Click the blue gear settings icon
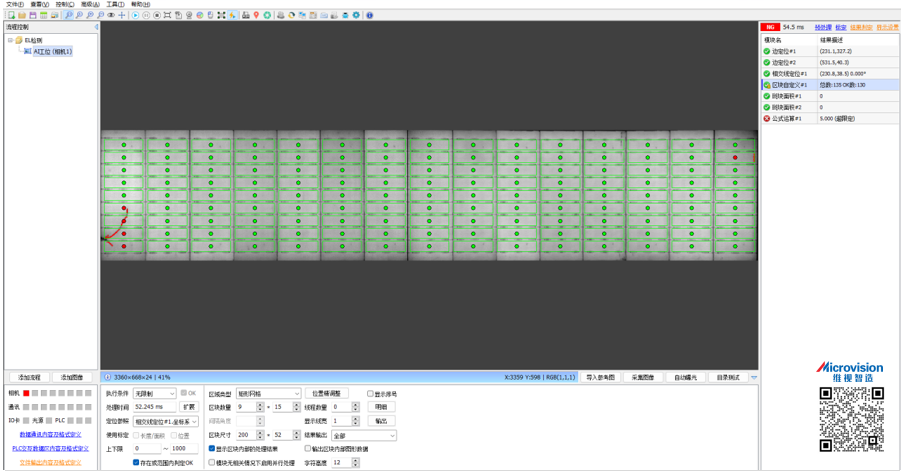This screenshot has height=475, width=906. (x=356, y=15)
